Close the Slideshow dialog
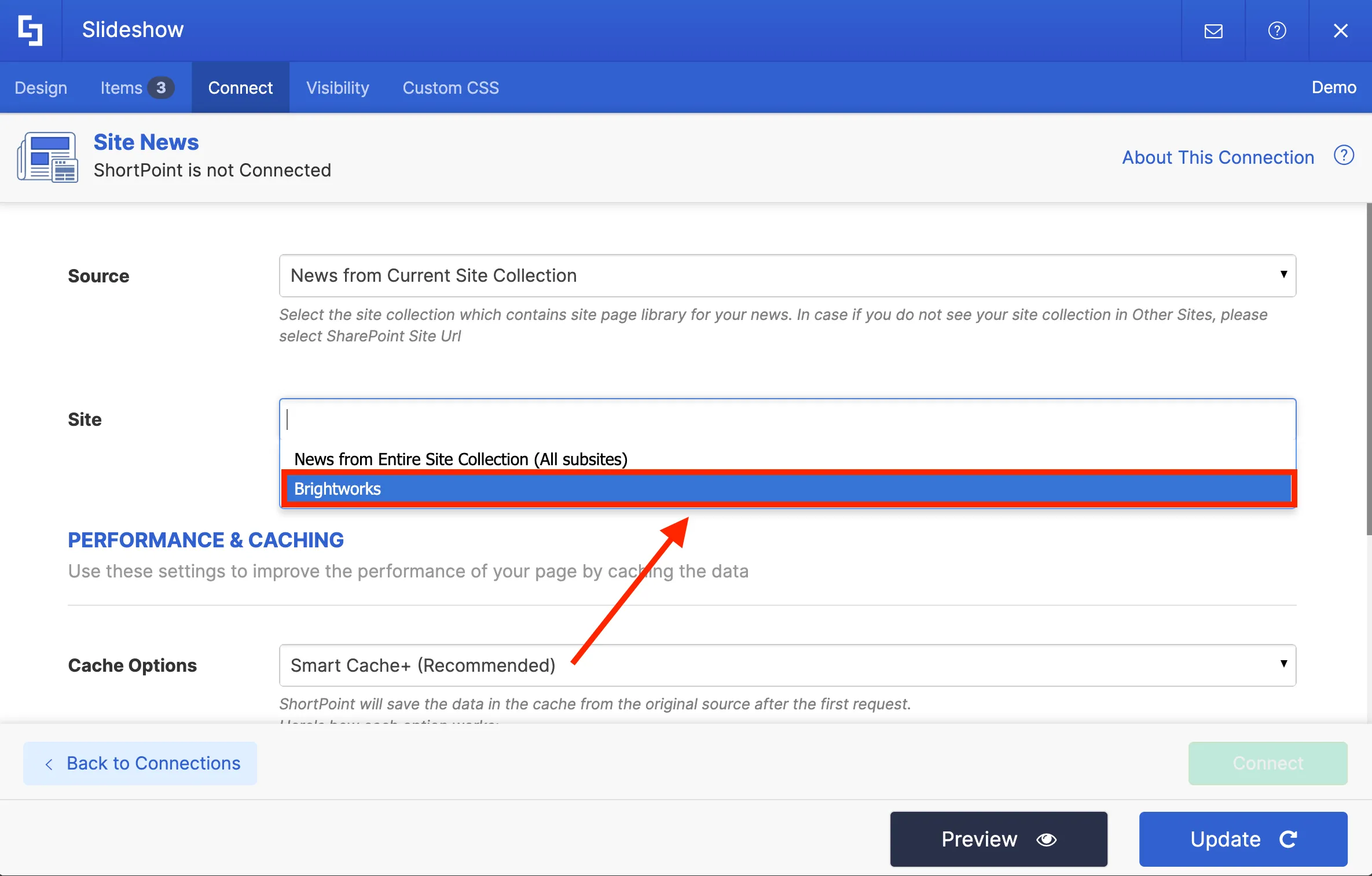1372x876 pixels. pyautogui.click(x=1341, y=31)
